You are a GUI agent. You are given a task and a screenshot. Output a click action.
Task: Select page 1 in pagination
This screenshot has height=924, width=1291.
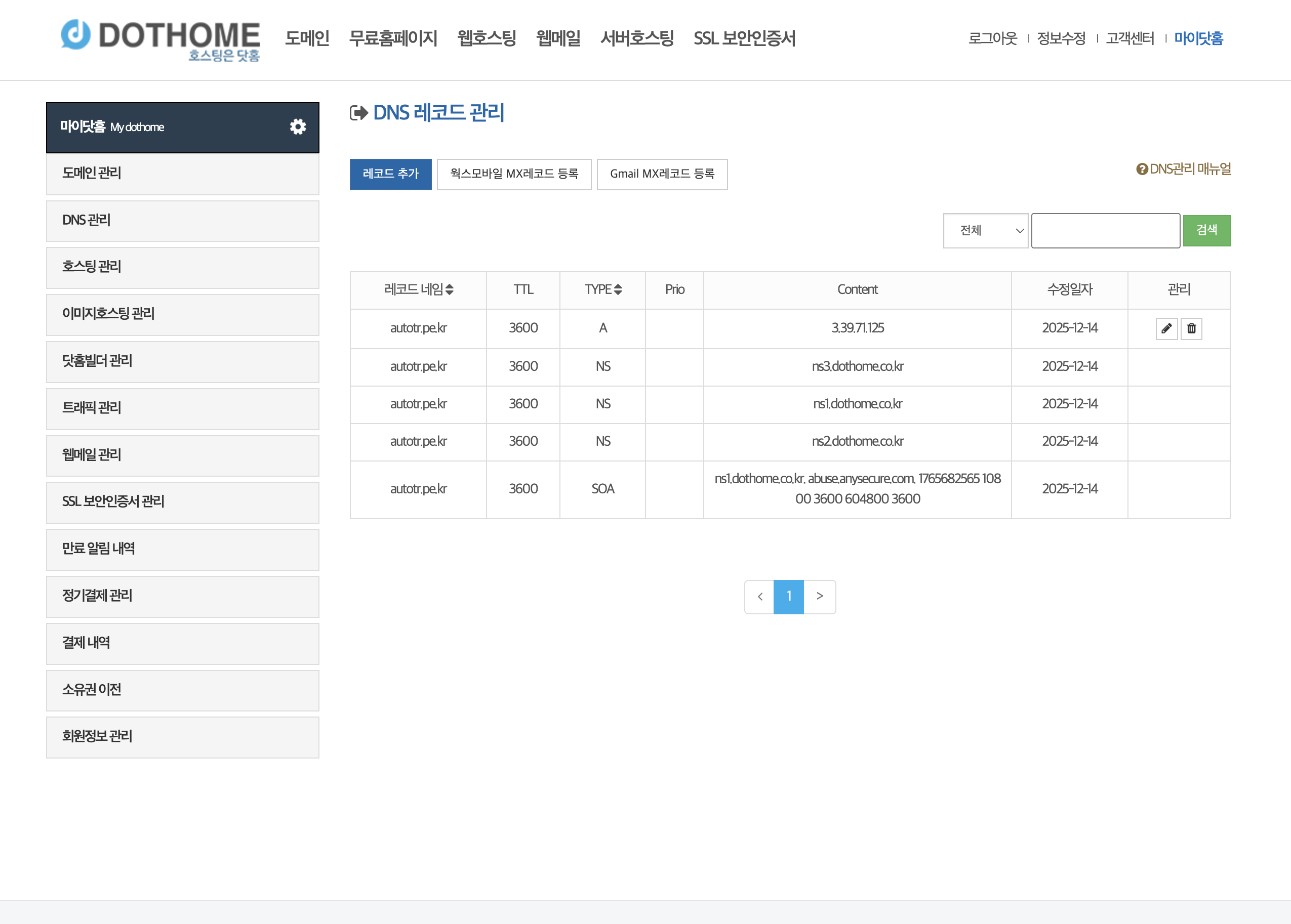tap(788, 596)
